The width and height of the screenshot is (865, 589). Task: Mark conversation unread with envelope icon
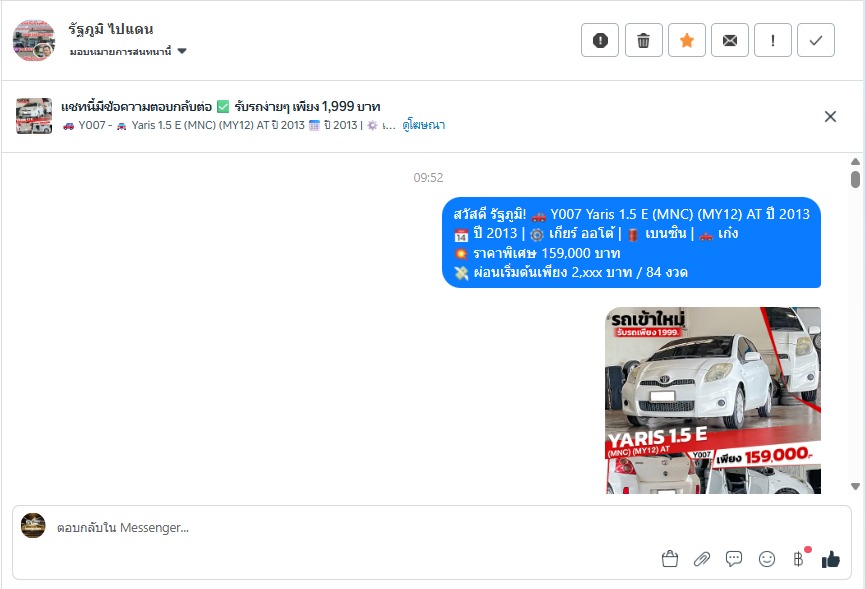(730, 40)
